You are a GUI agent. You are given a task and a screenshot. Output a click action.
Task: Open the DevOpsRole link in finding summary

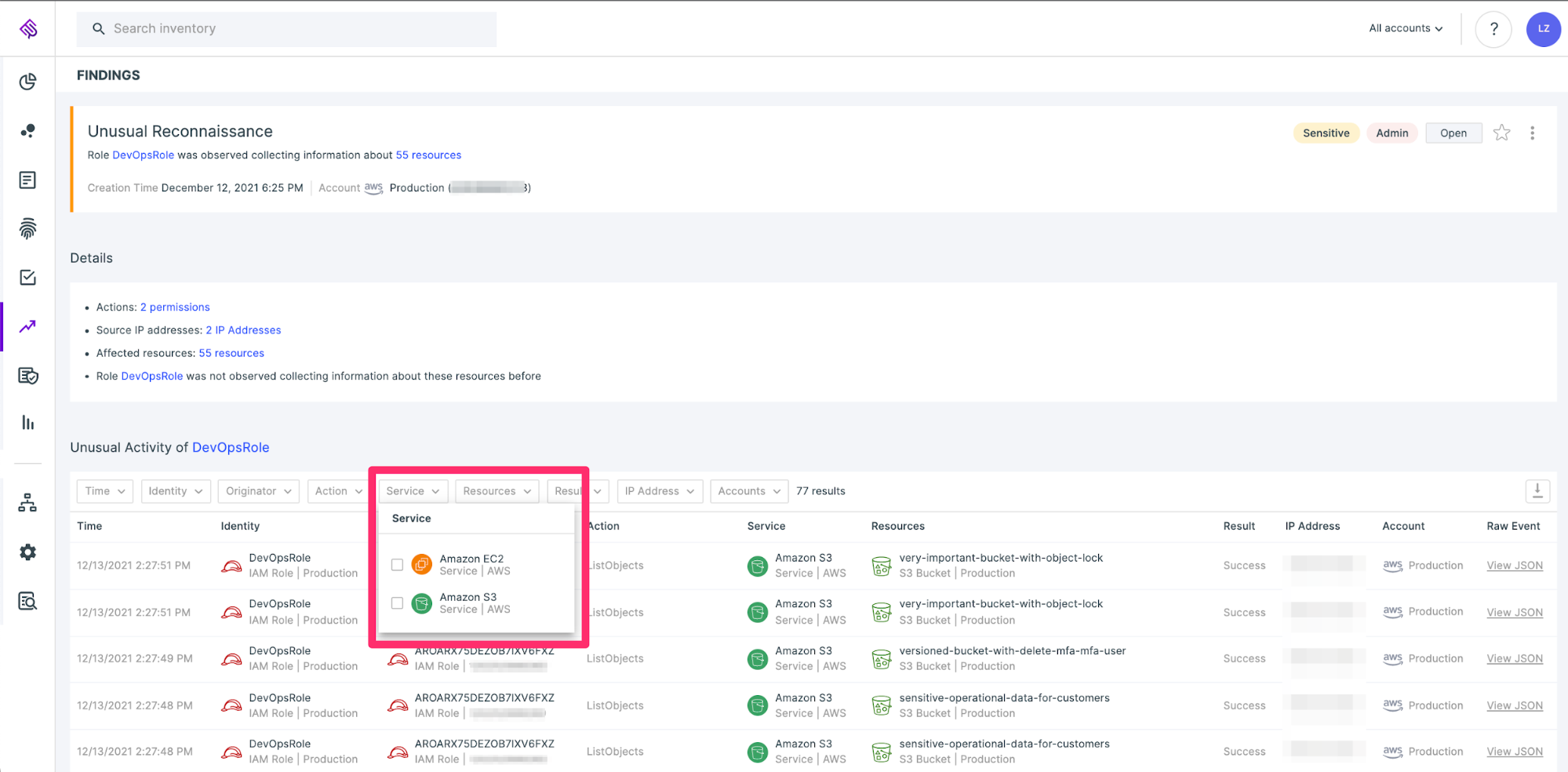[x=144, y=155]
